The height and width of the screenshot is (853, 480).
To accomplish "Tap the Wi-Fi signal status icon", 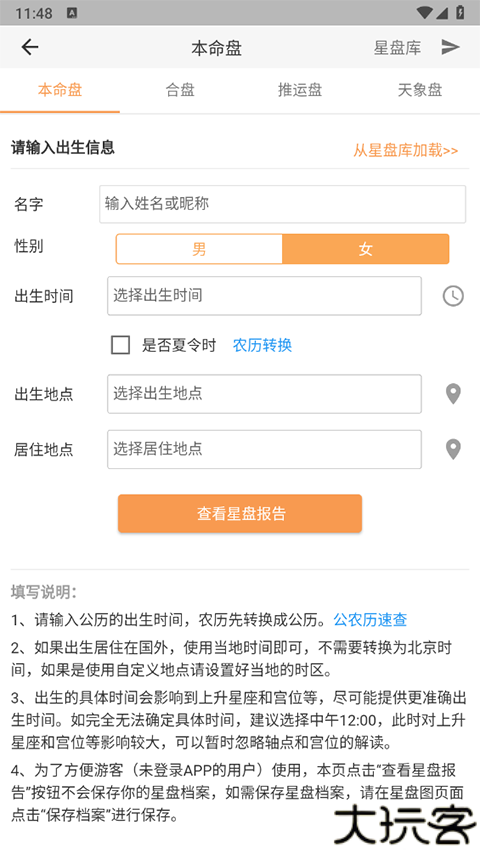I will coord(424,13).
